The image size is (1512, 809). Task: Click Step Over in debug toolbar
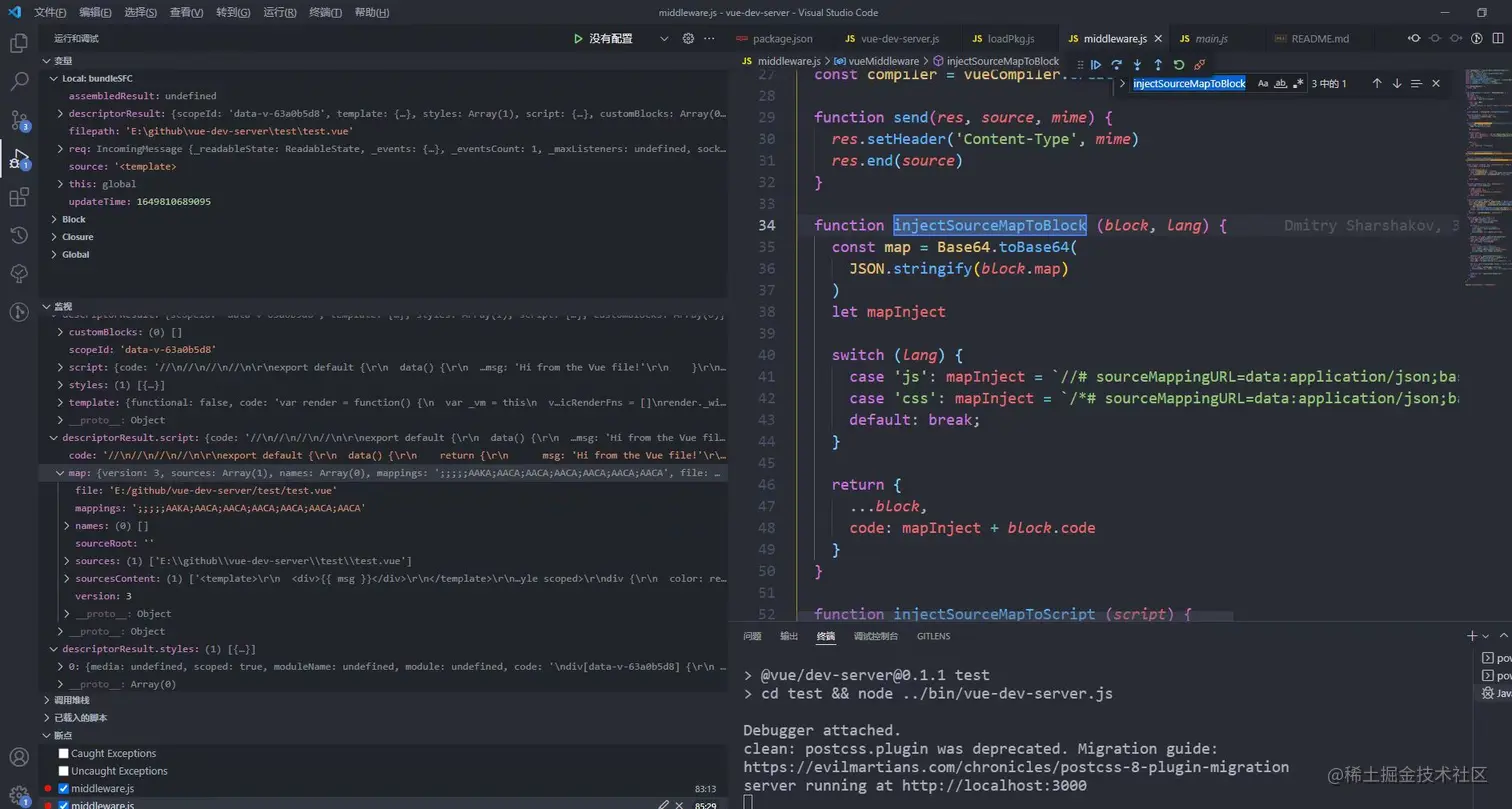[1116, 64]
